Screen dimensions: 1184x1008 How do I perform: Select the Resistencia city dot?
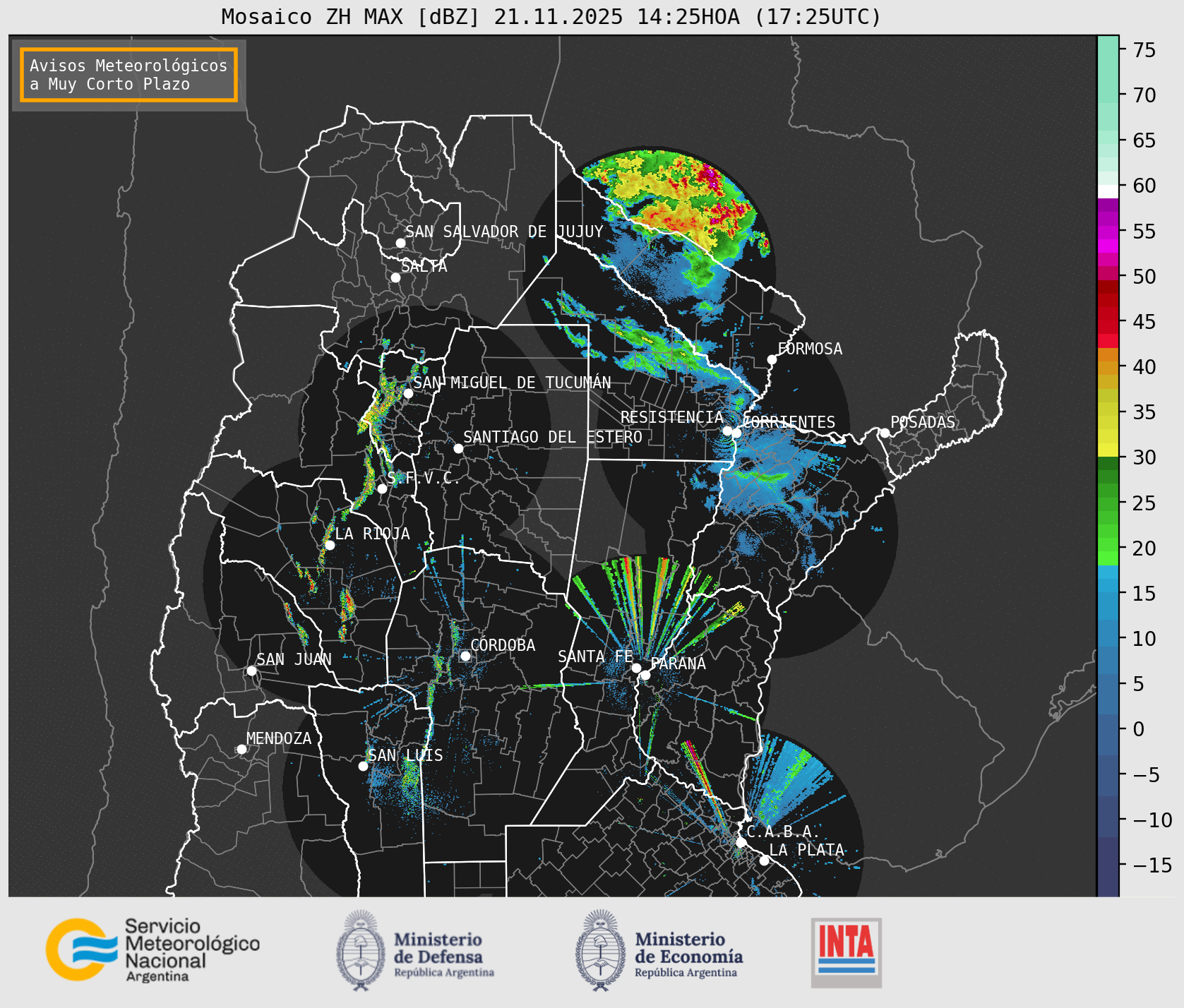727,431
